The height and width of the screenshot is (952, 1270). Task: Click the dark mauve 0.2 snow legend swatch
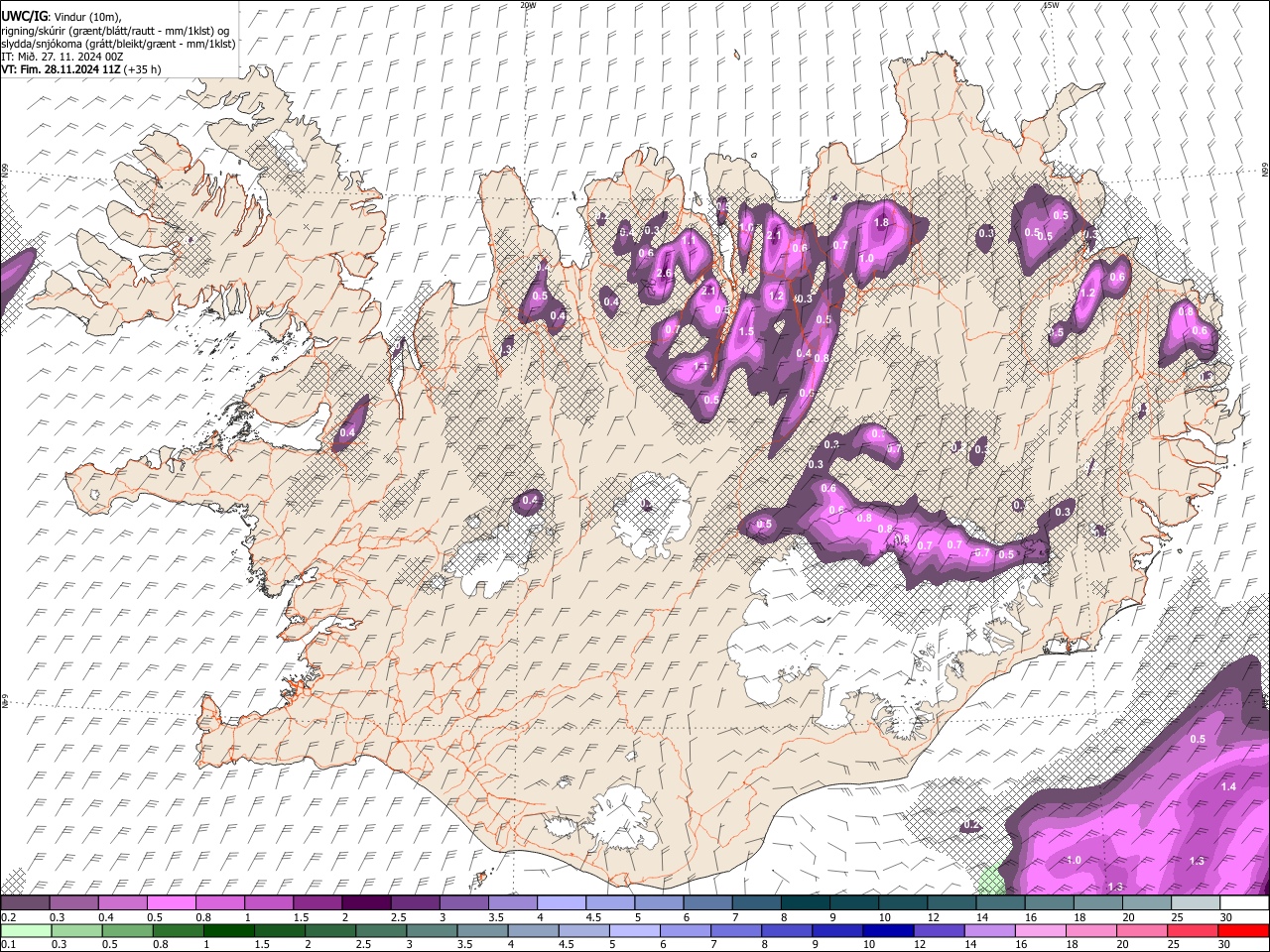25,902
